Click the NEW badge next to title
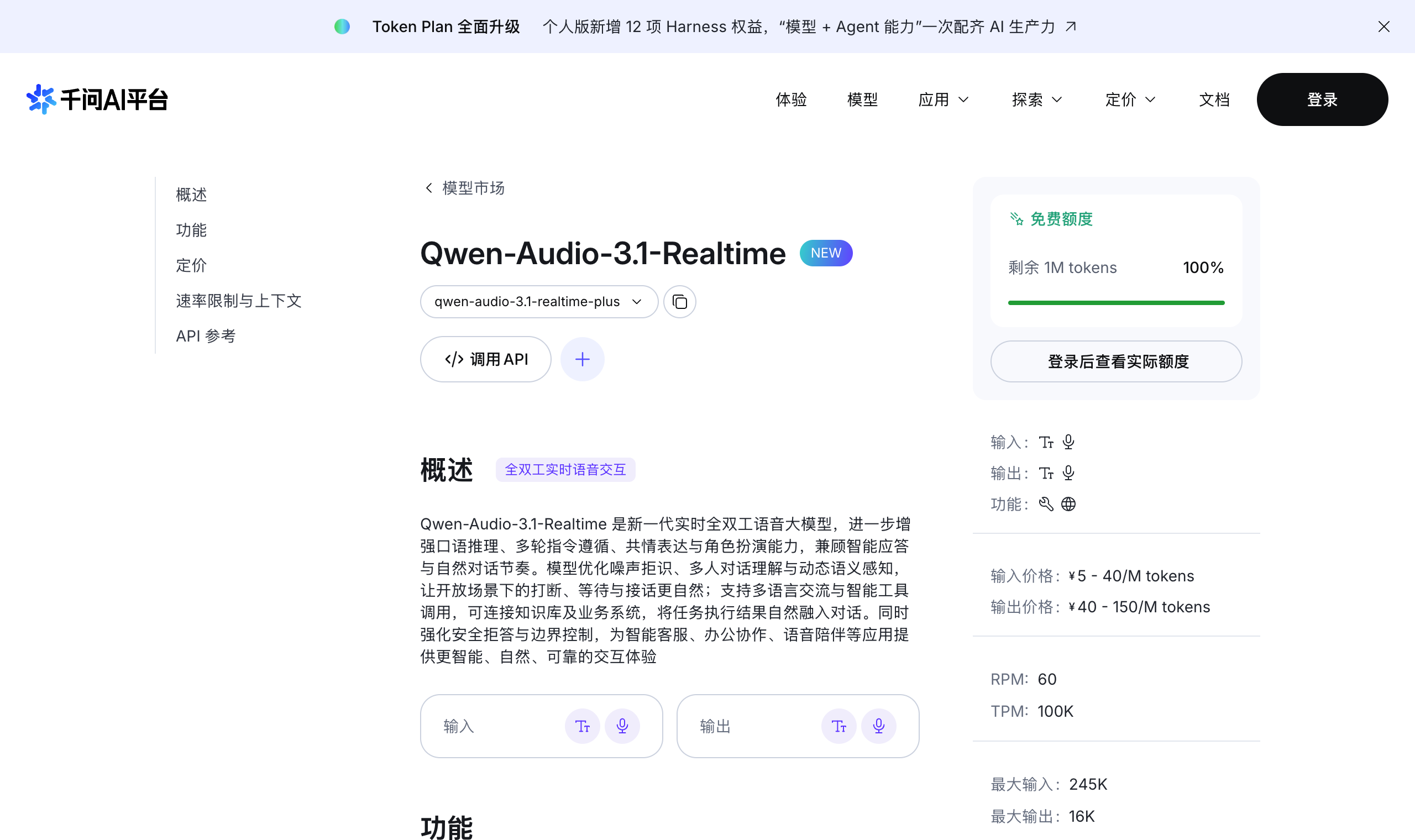This screenshot has height=840, width=1415. [826, 253]
